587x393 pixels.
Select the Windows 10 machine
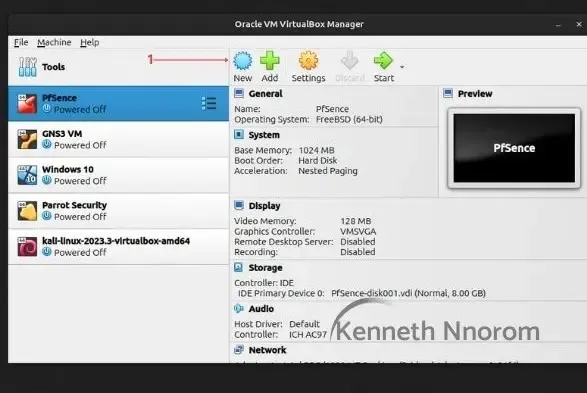pos(118,175)
